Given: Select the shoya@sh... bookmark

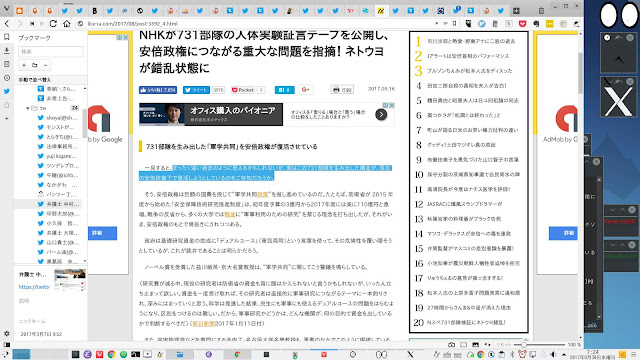Looking at the screenshot, I should [57, 118].
